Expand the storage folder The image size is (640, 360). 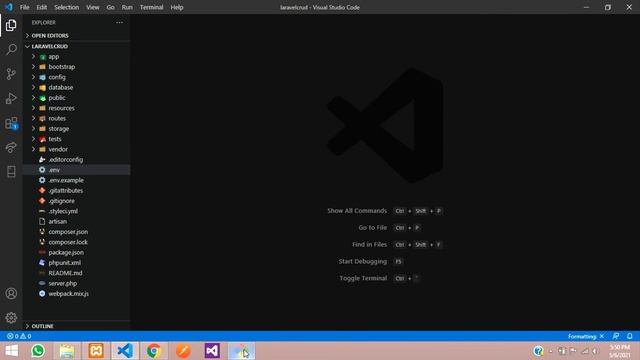tap(76, 129)
